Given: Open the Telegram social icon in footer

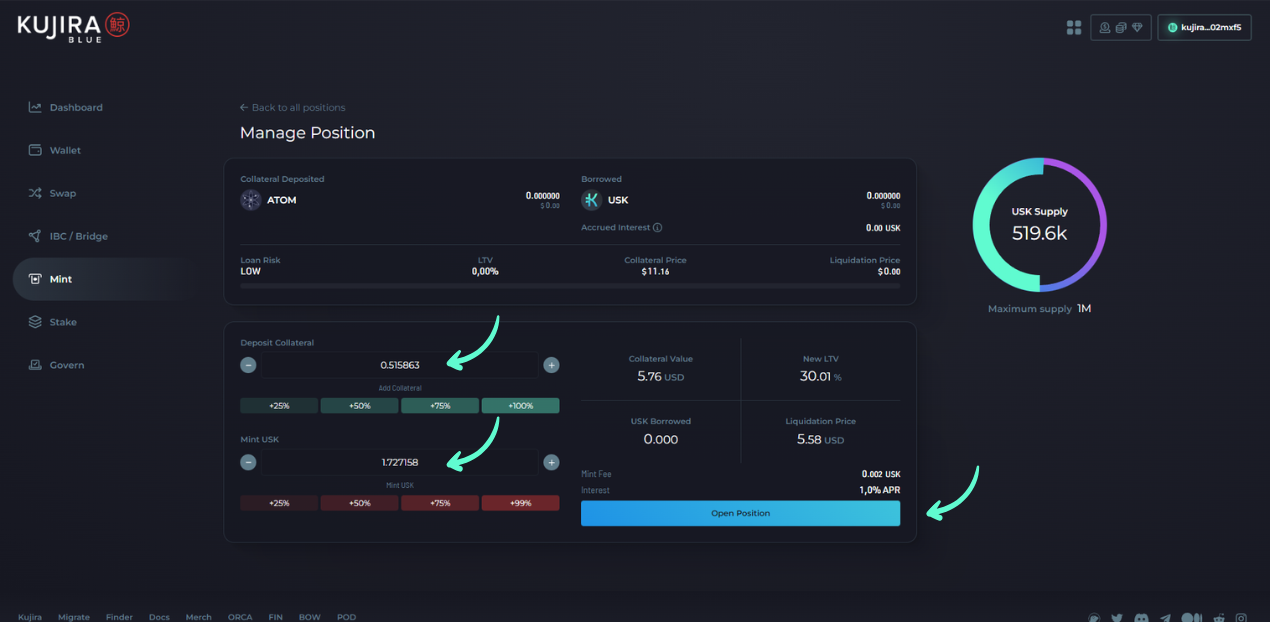Looking at the screenshot, I should [1167, 618].
